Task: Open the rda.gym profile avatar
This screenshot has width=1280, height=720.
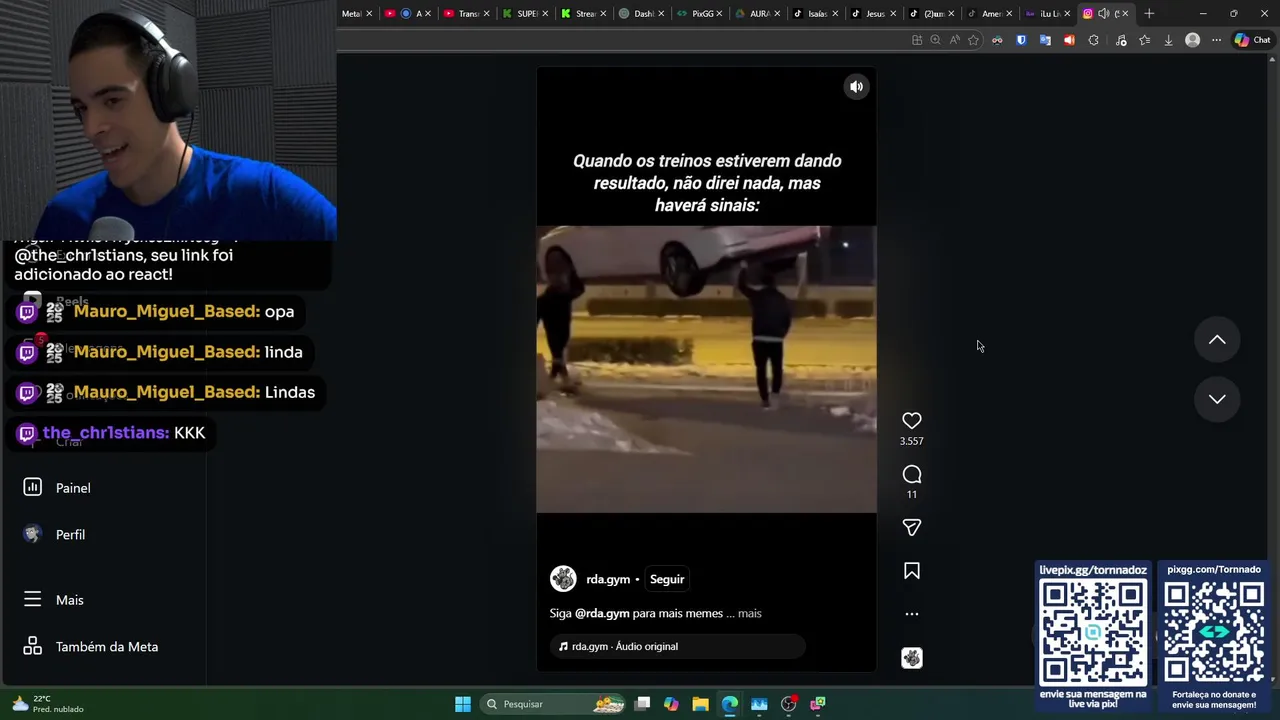Action: (563, 579)
